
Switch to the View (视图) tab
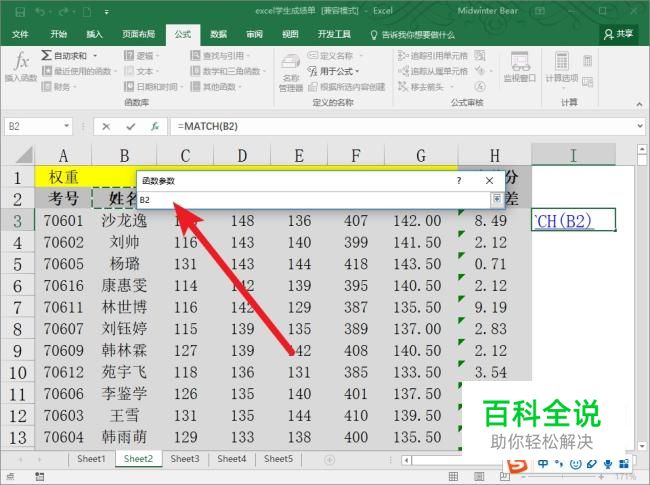pyautogui.click(x=290, y=34)
